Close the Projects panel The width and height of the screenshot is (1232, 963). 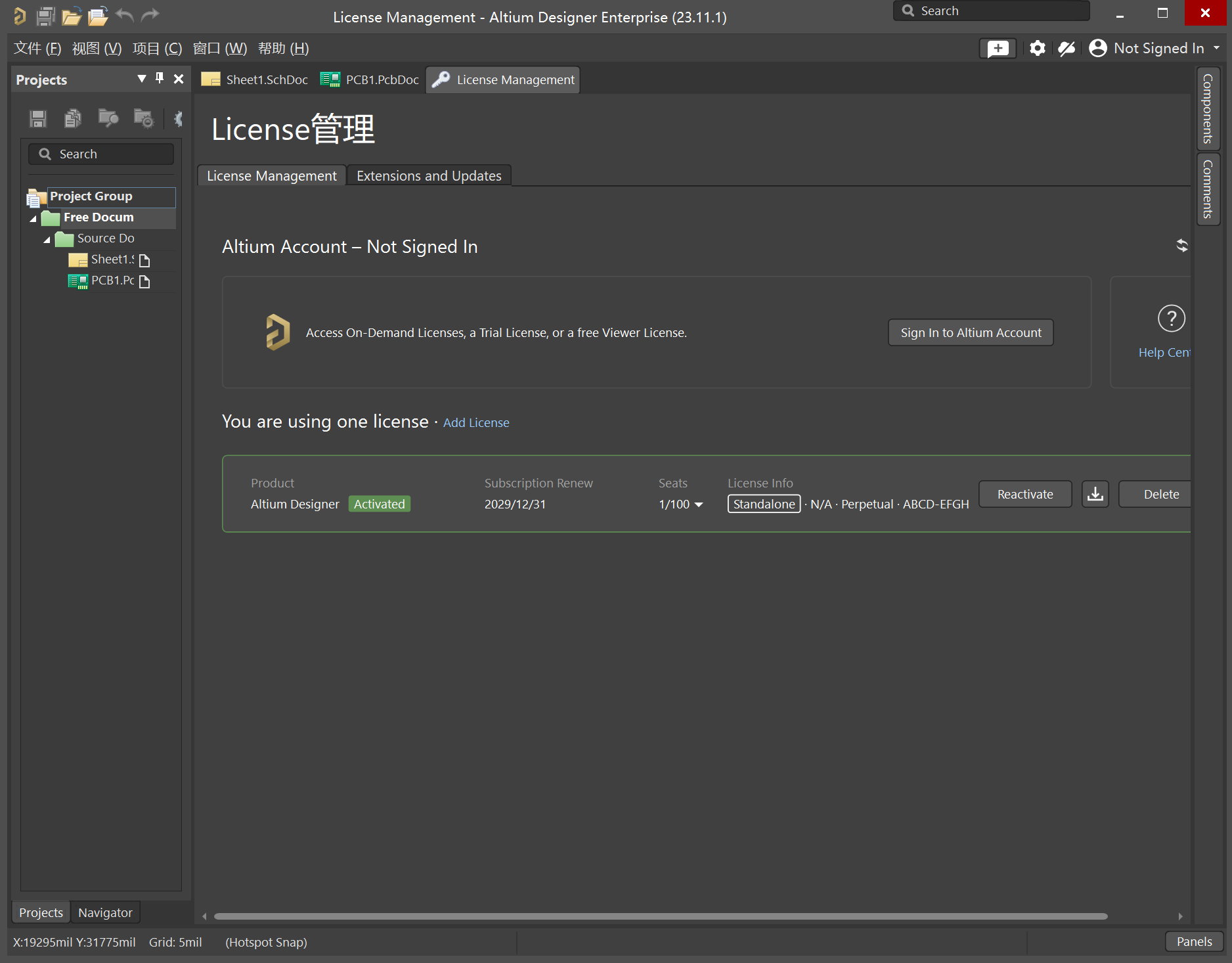pos(179,79)
